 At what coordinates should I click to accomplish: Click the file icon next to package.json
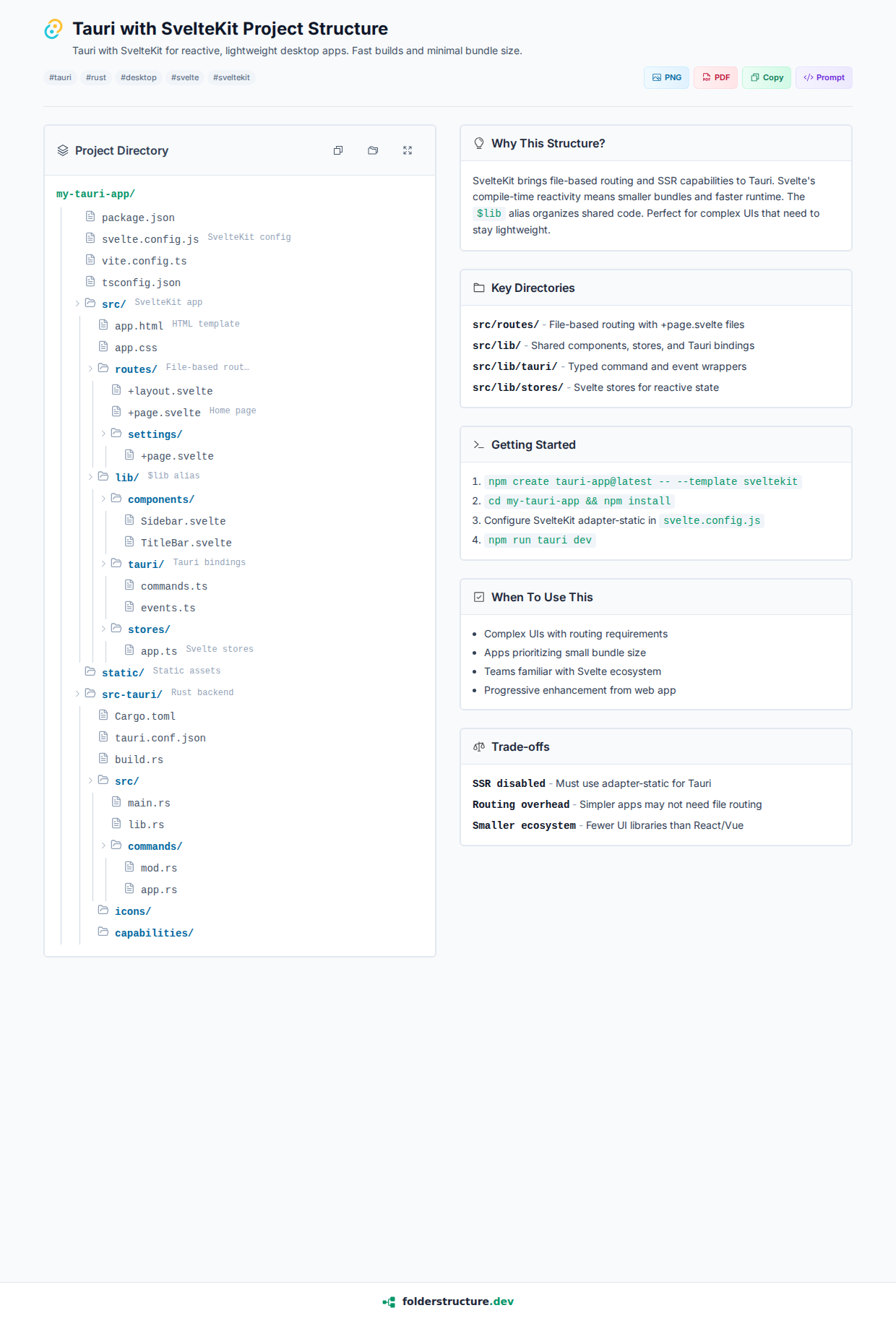click(x=90, y=217)
